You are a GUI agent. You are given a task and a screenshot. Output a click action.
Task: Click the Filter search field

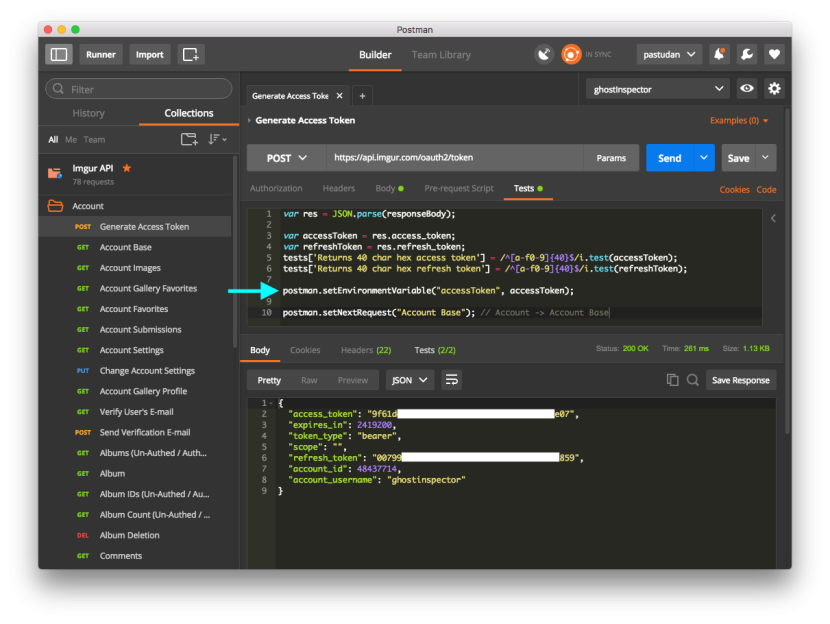click(x=139, y=89)
